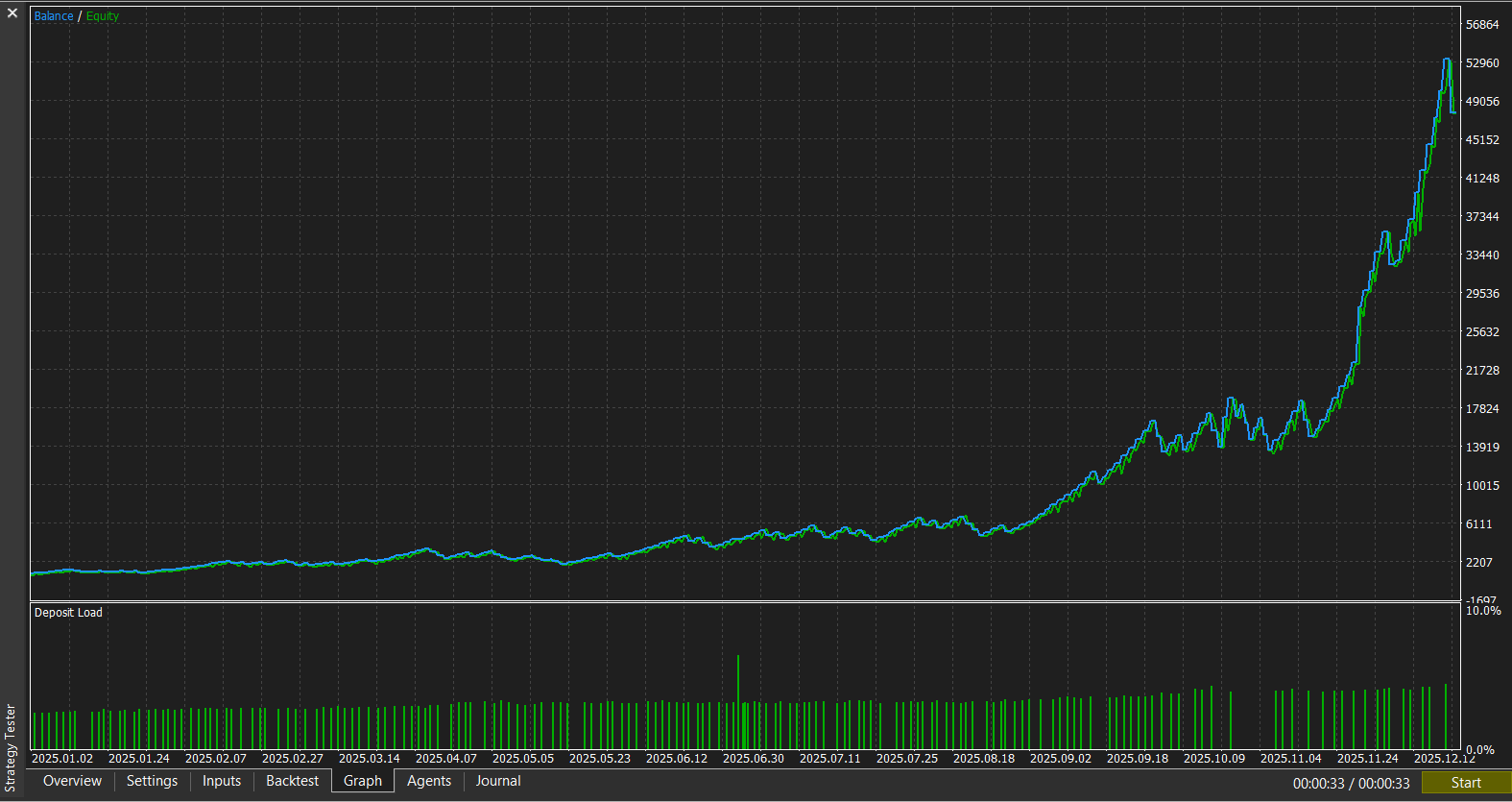Click the 2025.07.25 date label
The width and height of the screenshot is (1512, 802).
907,759
